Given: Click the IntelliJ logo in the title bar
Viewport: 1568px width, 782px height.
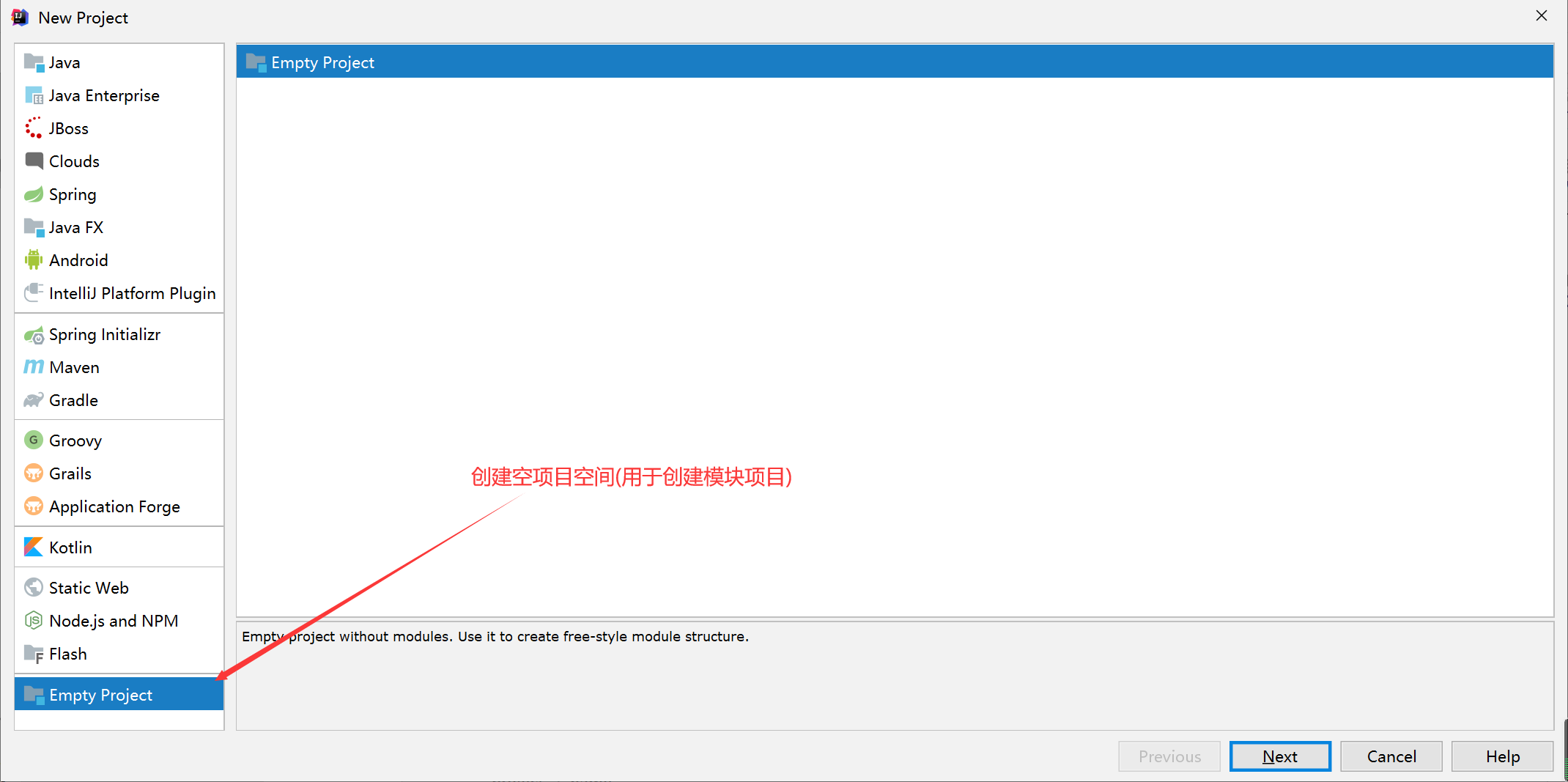Looking at the screenshot, I should pos(20,18).
